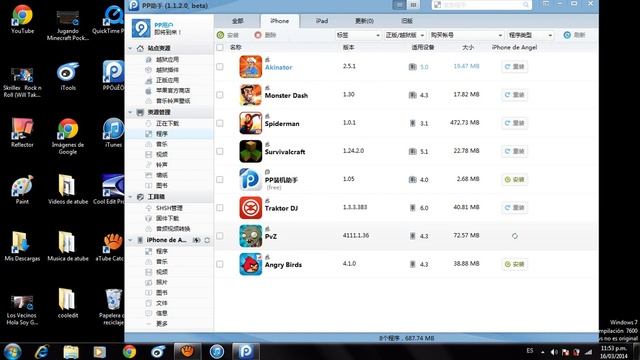This screenshot has width=640, height=360.
Task: Open iTunes from the taskbar
Action: click(217, 351)
